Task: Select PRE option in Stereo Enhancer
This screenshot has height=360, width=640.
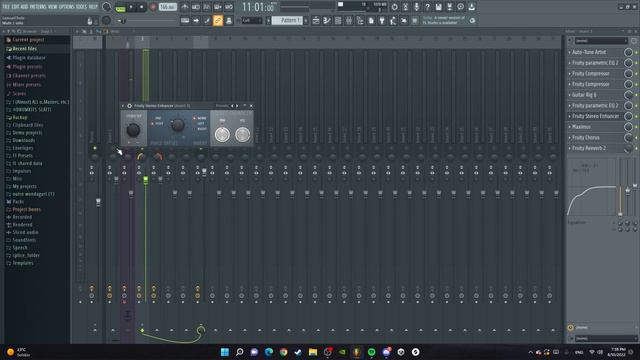Action: [x=157, y=118]
